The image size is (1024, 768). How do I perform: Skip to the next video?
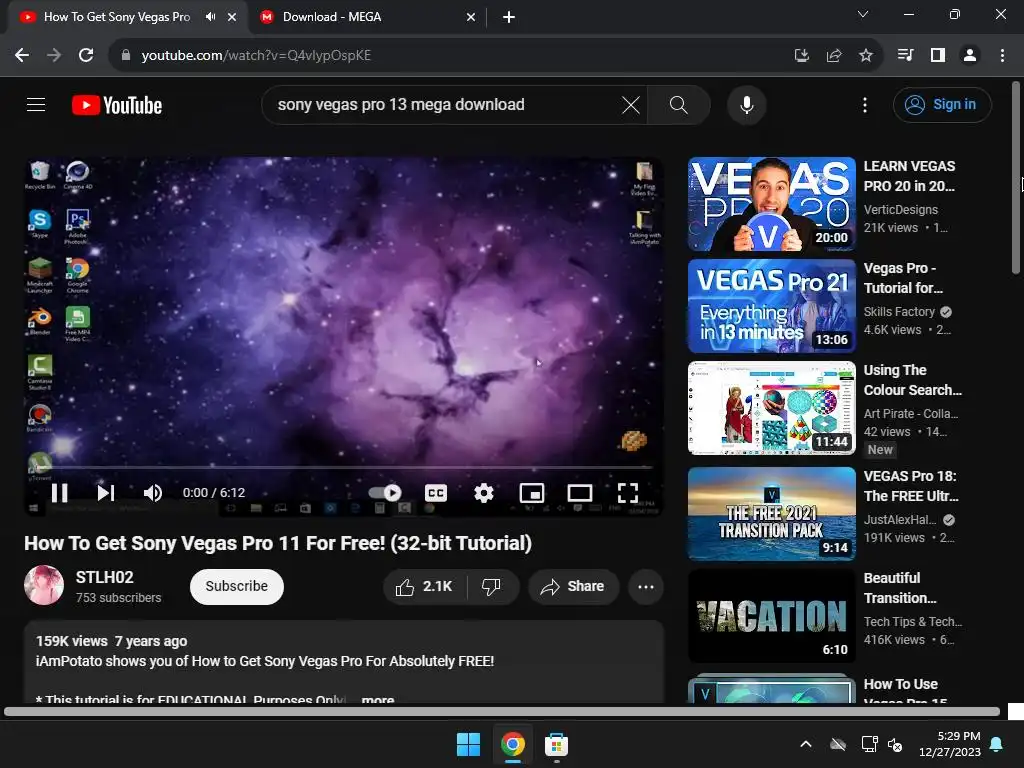(106, 493)
